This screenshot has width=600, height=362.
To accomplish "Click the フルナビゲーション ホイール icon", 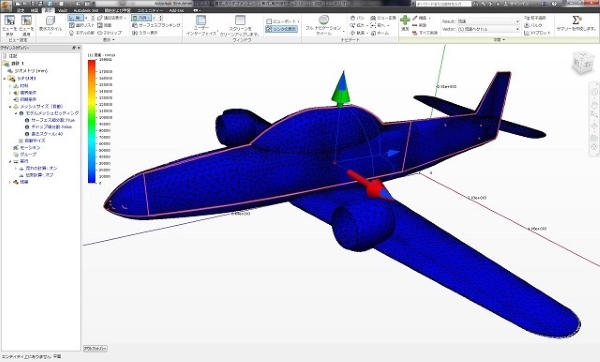I will point(324,20).
